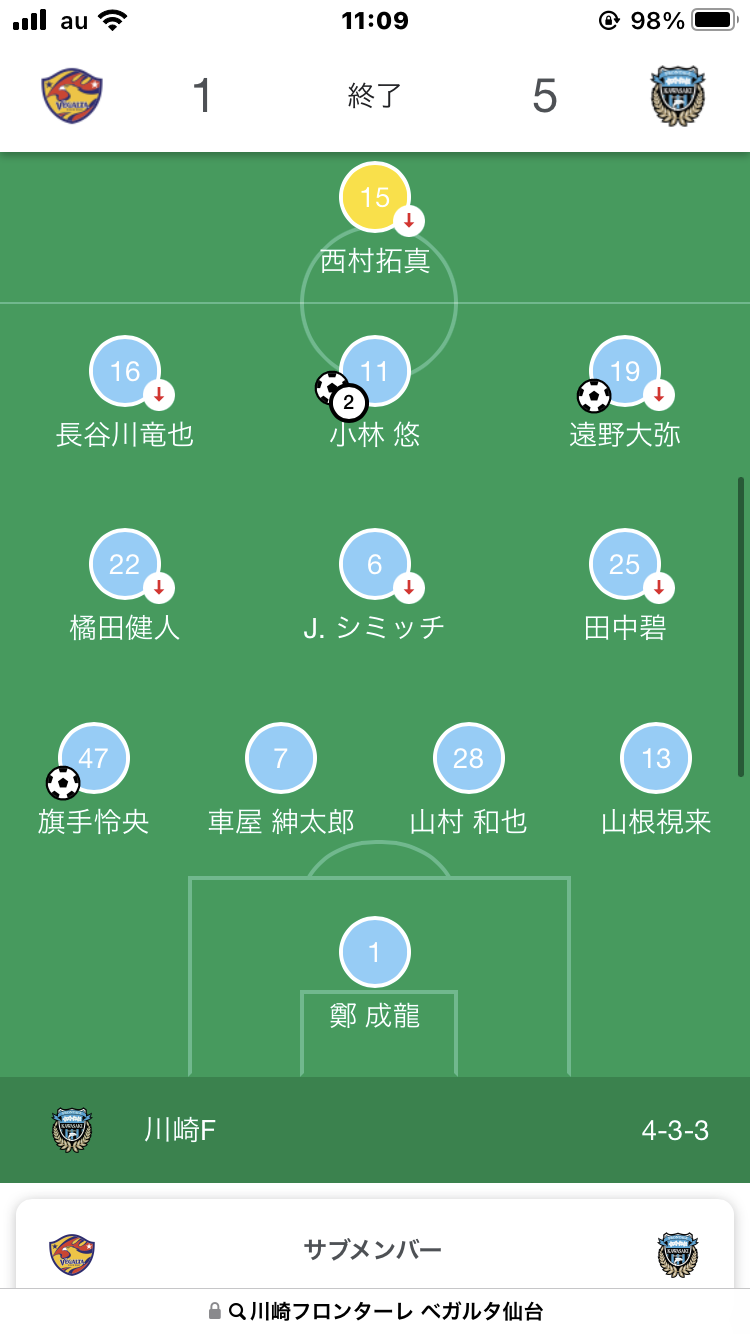The image size is (750, 1334).
Task: Select player 22 橘田健人
Action: point(125,565)
